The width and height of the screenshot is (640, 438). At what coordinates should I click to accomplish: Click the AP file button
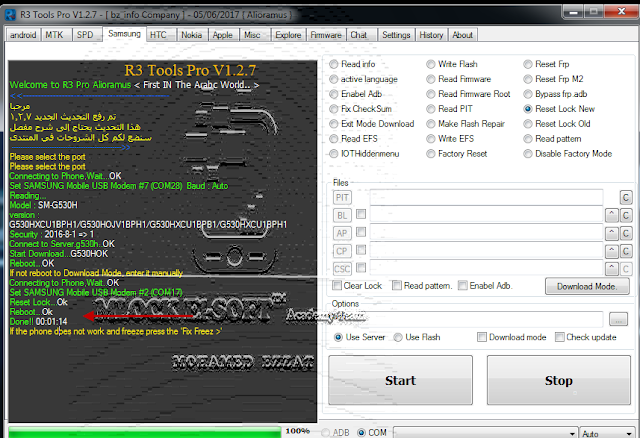pos(342,233)
